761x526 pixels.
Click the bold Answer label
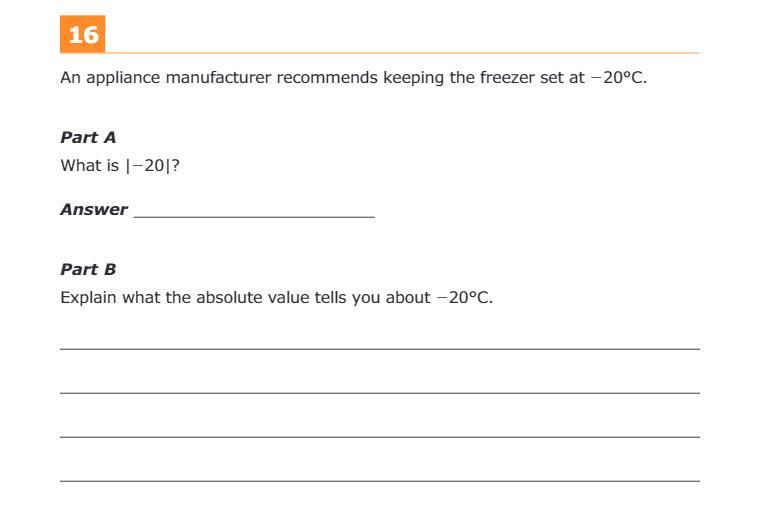pyautogui.click(x=94, y=210)
